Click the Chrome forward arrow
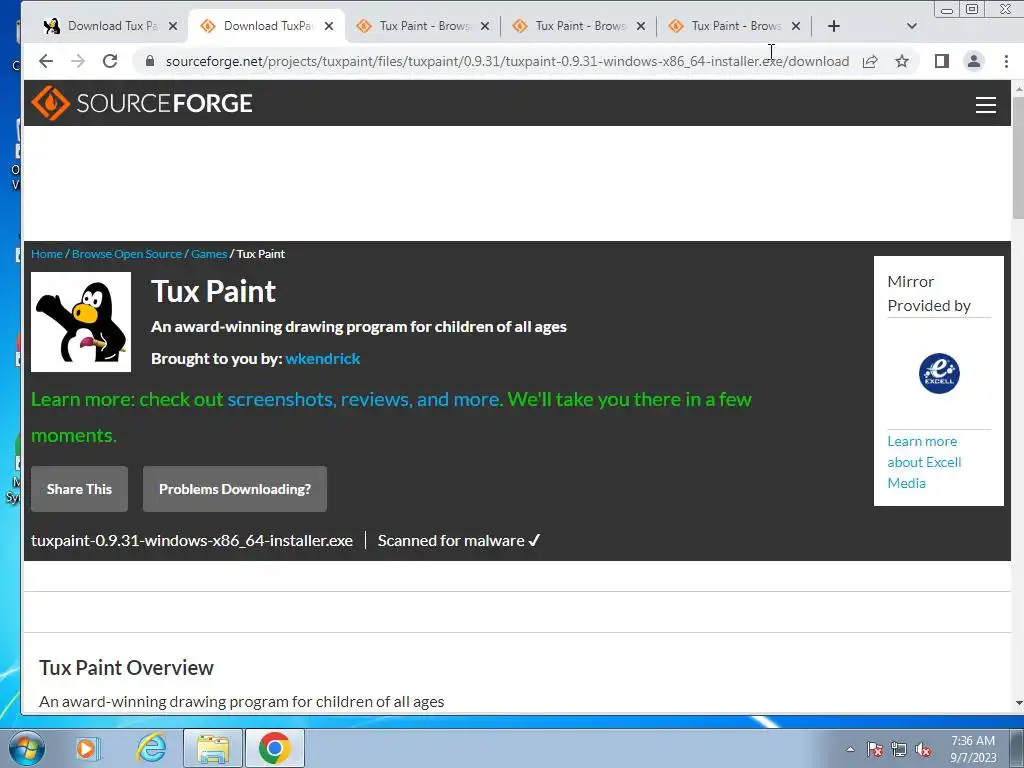This screenshot has width=1024, height=768. coord(78,61)
